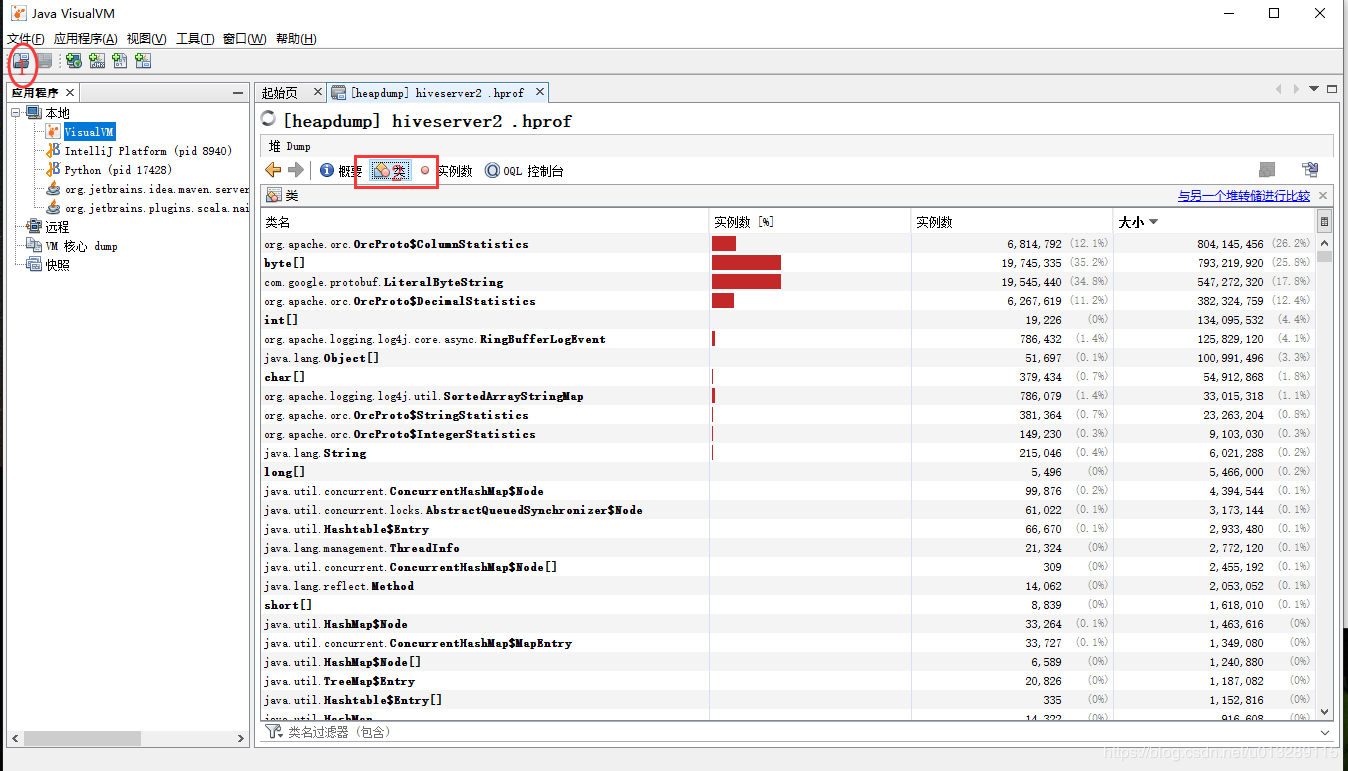Click the 快照 snapshots node icon
1348x771 pixels.
click(34, 265)
